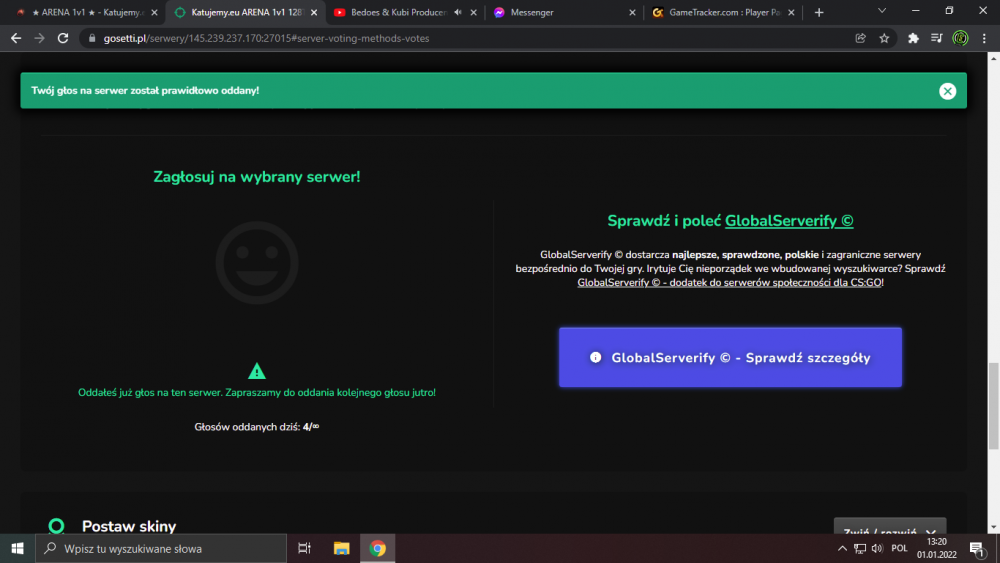Show hidden system tray icons

coord(842,548)
